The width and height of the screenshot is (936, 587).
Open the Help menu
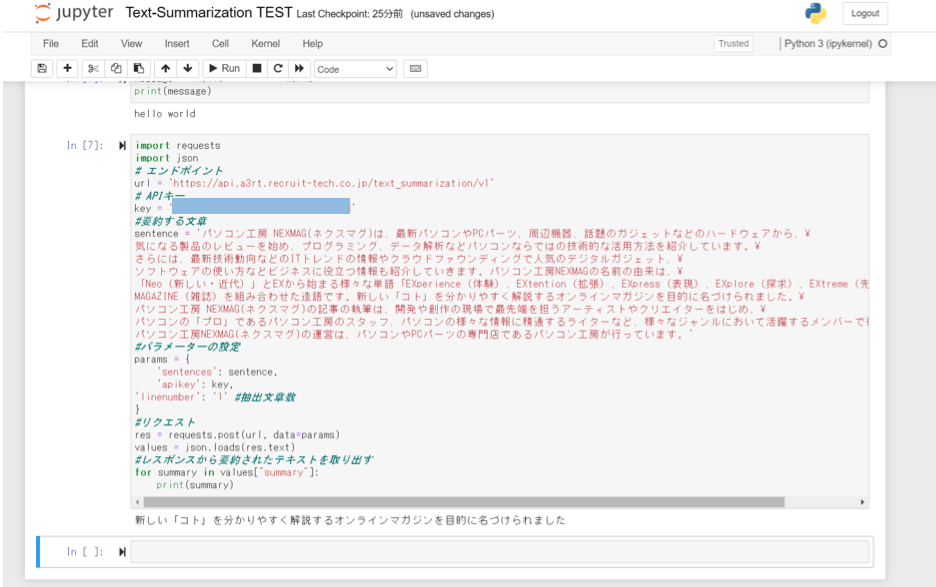(x=312, y=44)
